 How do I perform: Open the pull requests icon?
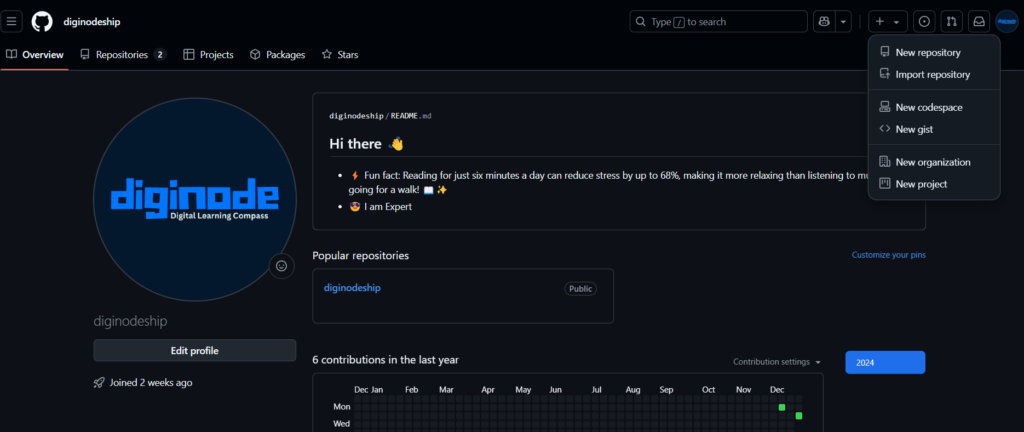[x=951, y=21]
